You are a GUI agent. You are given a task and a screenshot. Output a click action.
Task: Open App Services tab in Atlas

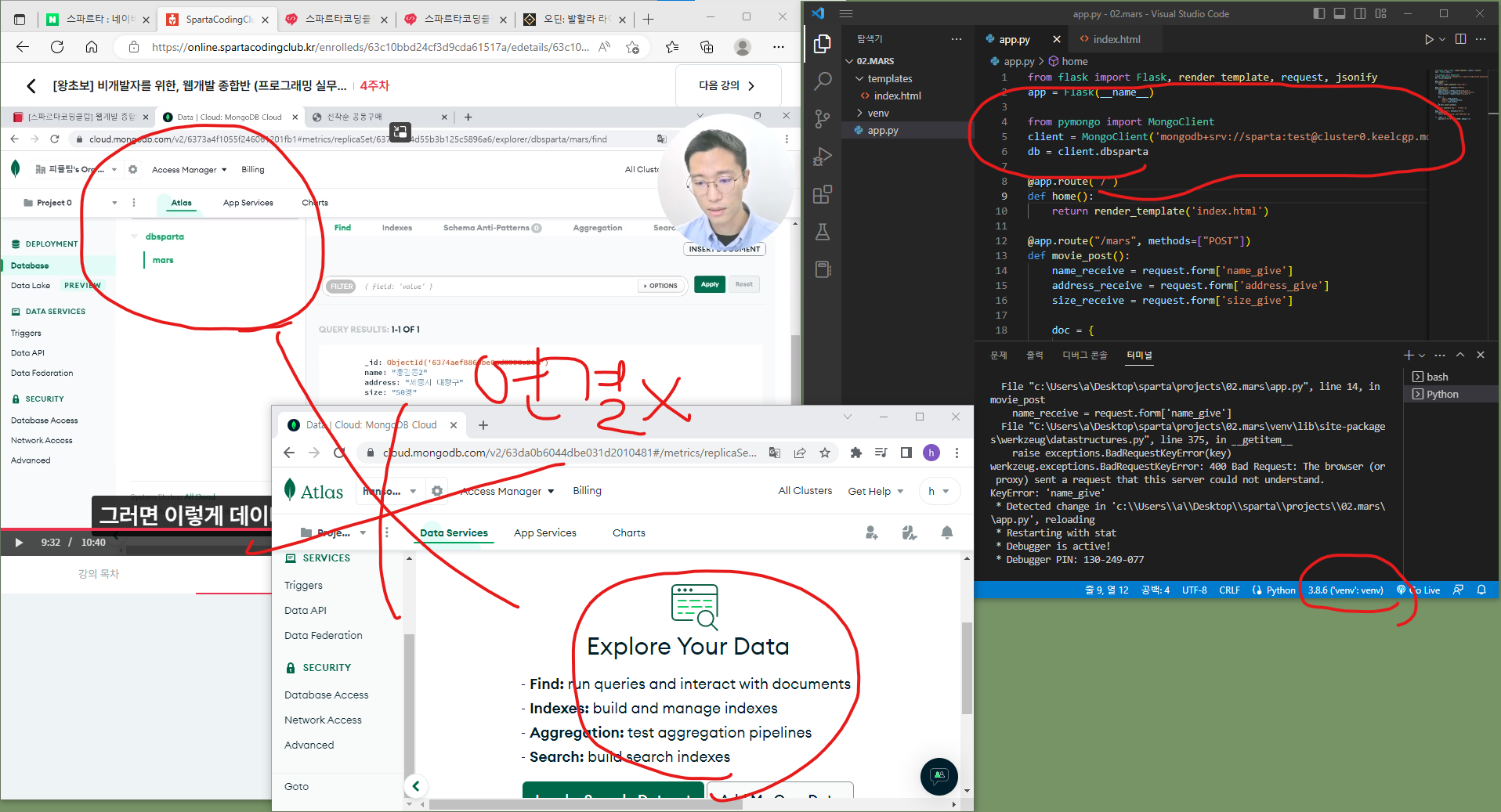(x=545, y=532)
